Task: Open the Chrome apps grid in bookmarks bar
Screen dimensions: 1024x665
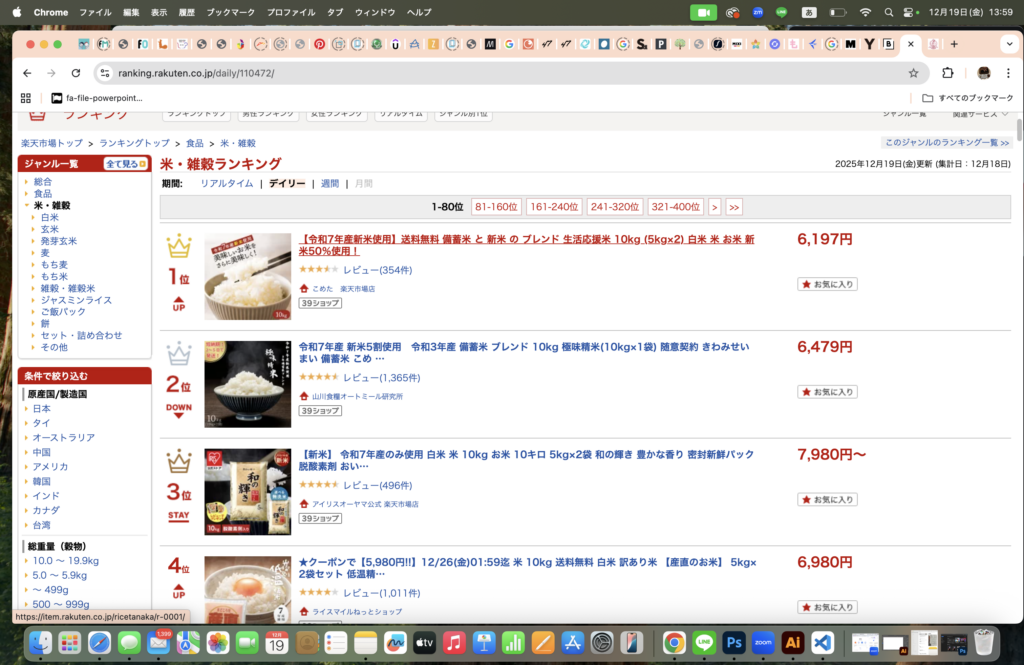Action: tap(26, 98)
